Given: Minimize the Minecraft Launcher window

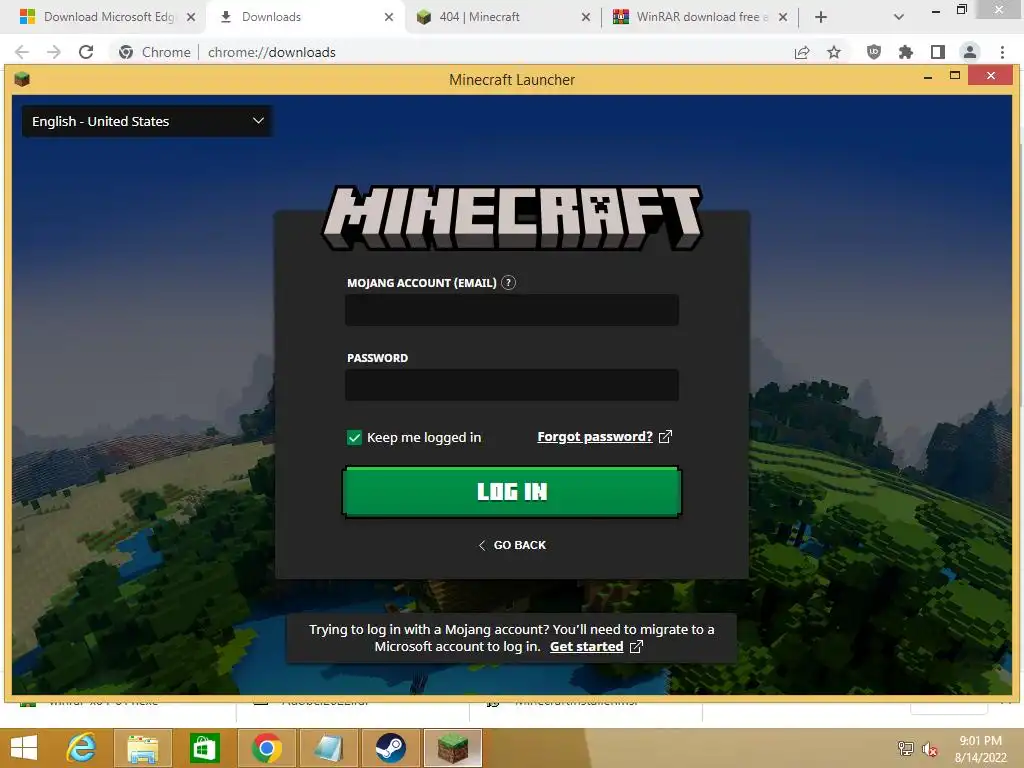Looking at the screenshot, I should (927, 77).
